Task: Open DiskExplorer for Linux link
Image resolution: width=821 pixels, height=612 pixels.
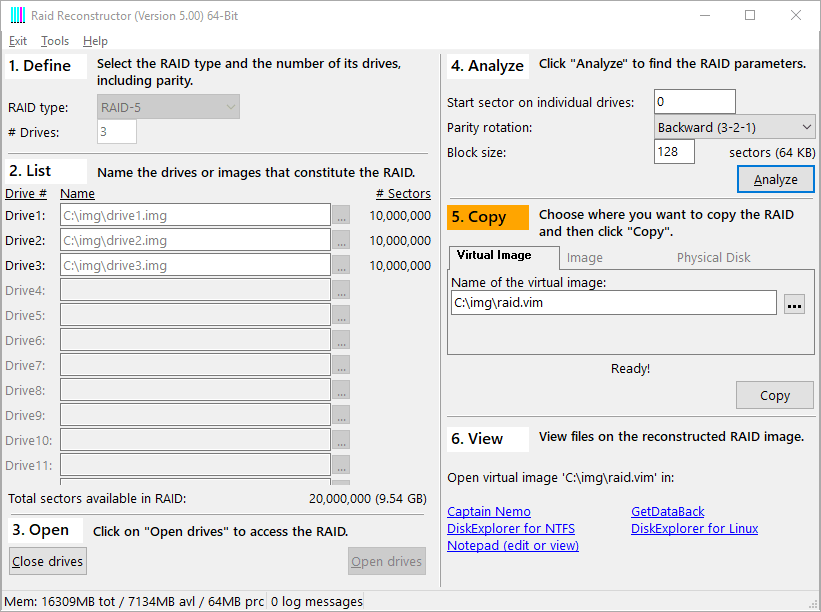Action: (694, 528)
